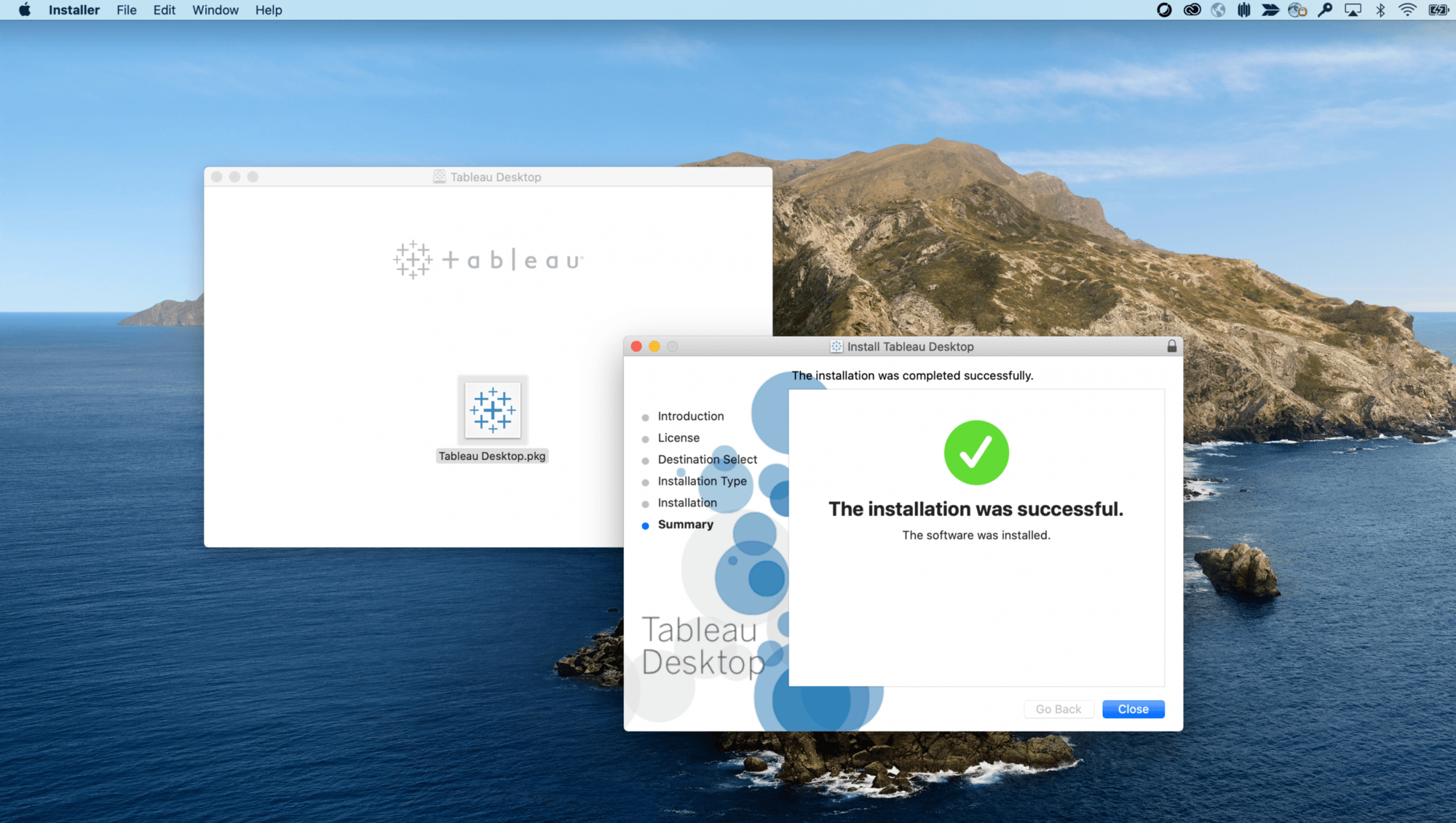This screenshot has height=823, width=1456.
Task: Click the tableau logo in disk window
Action: point(488,260)
